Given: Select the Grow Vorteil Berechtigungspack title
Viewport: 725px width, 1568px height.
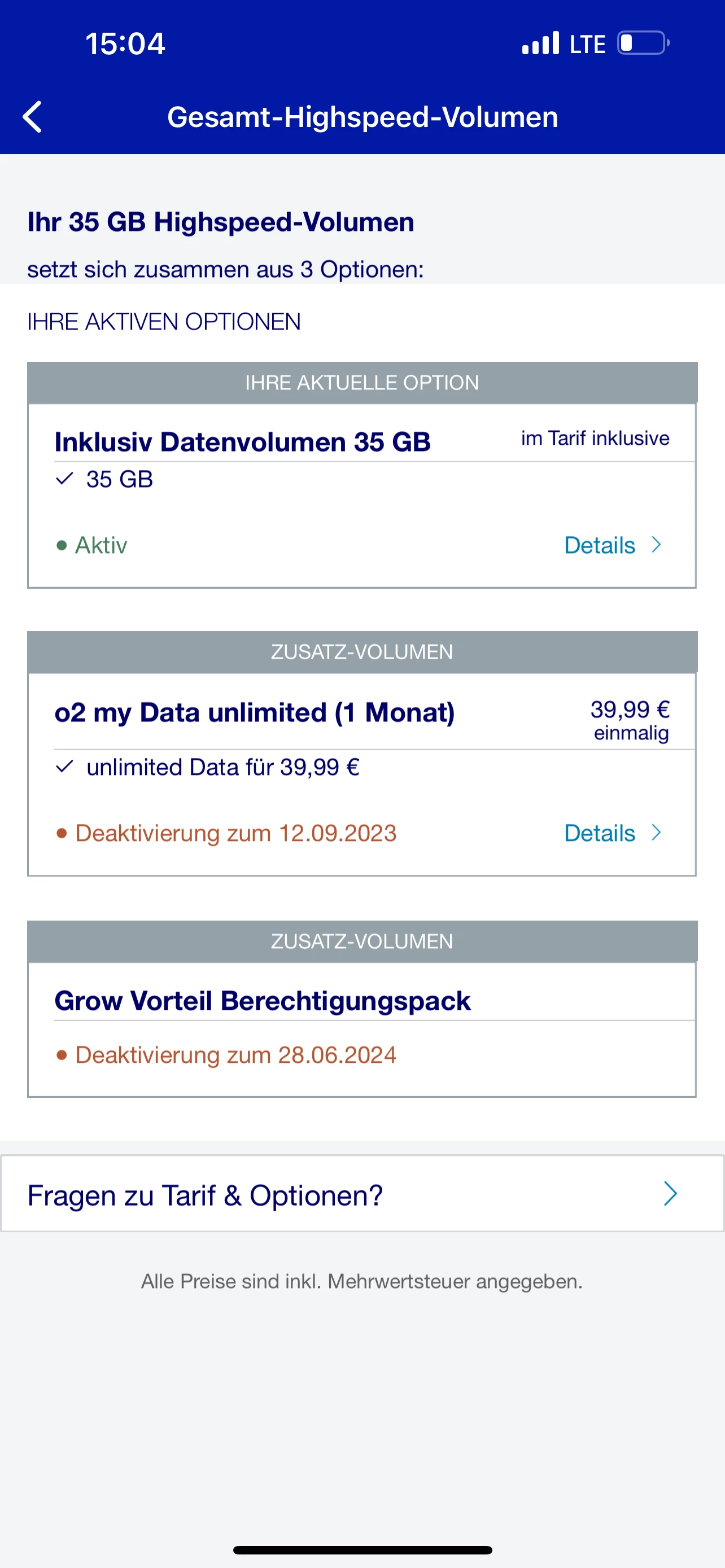Looking at the screenshot, I should (263, 1001).
